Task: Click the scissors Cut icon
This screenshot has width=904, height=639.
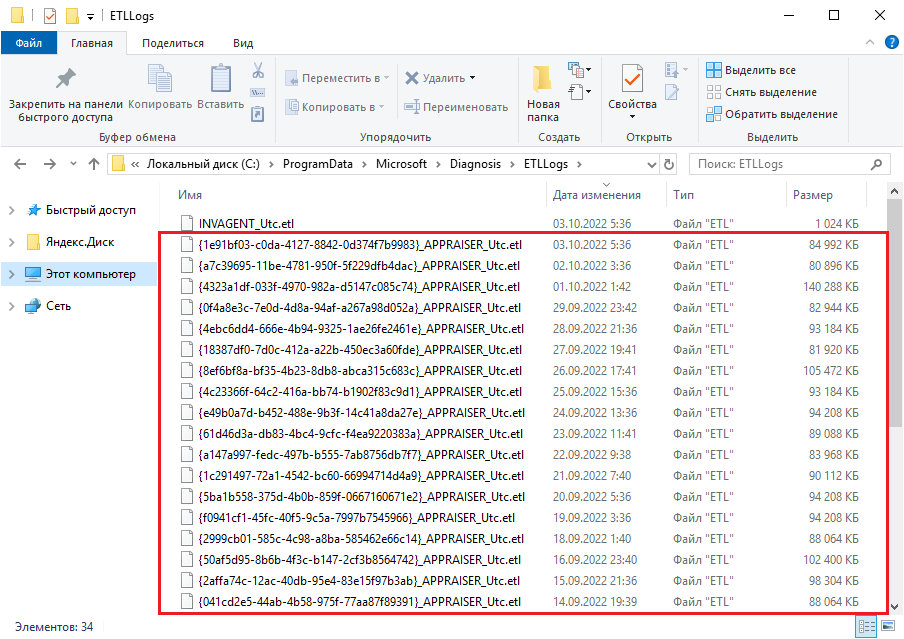Action: (258, 70)
